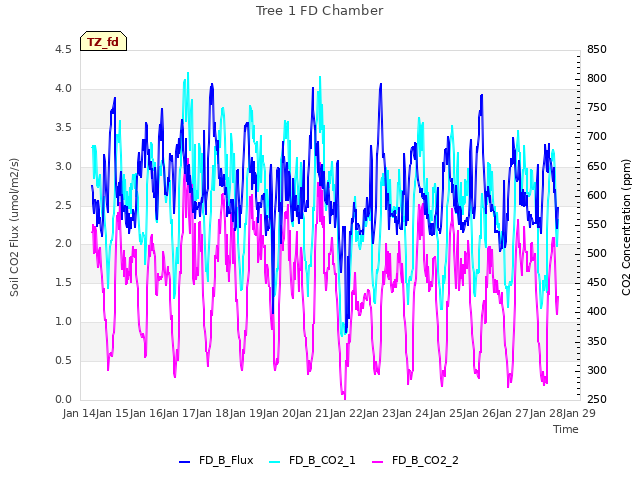Click the 3.5 left axis tick label

63,127
